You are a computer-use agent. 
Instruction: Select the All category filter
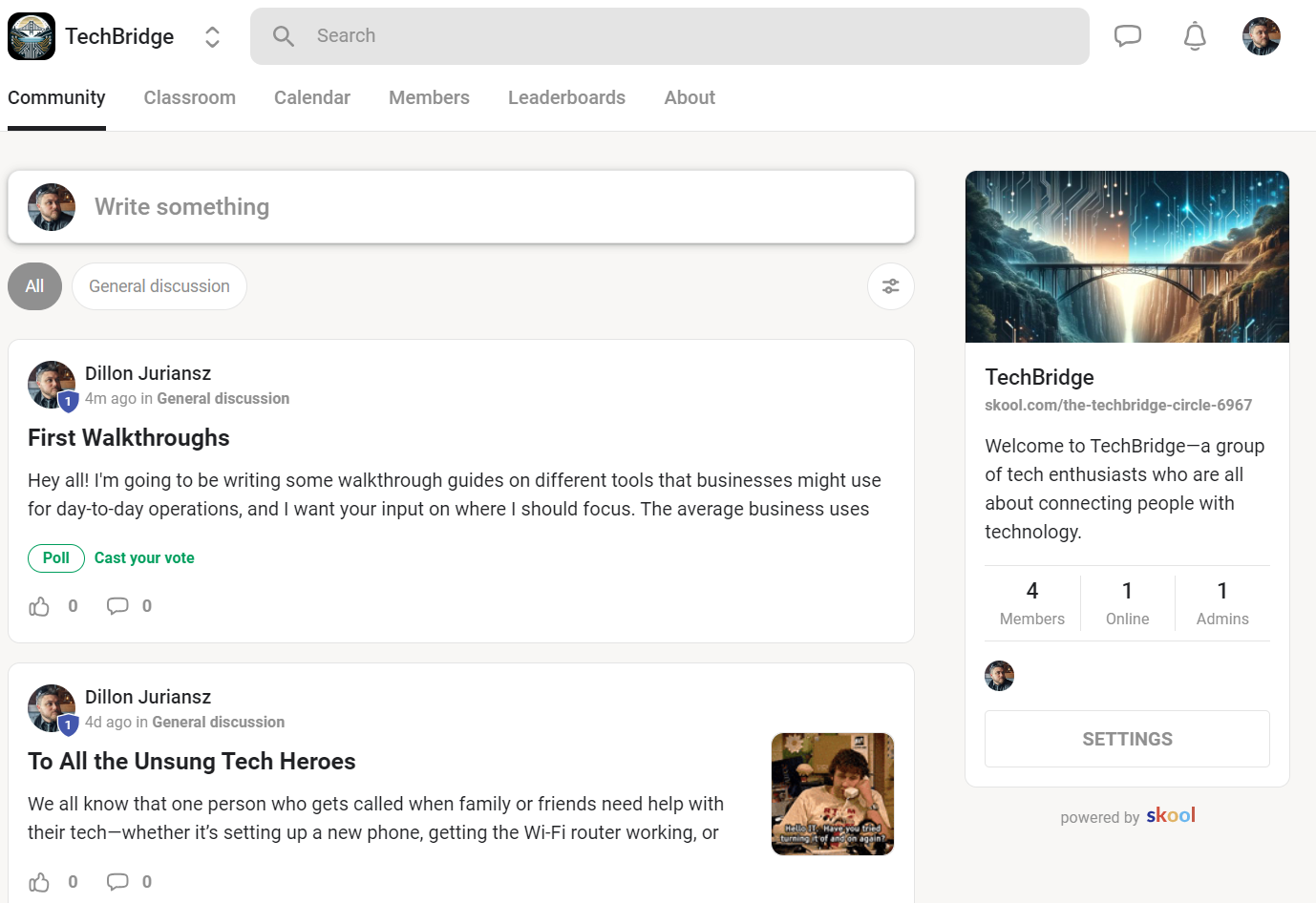click(x=34, y=286)
